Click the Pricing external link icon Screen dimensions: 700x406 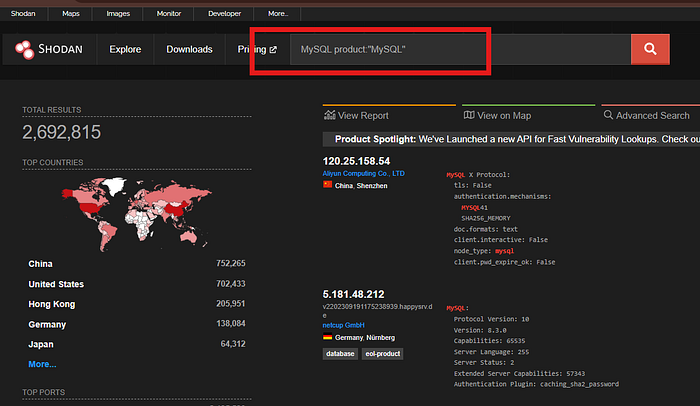point(273,50)
